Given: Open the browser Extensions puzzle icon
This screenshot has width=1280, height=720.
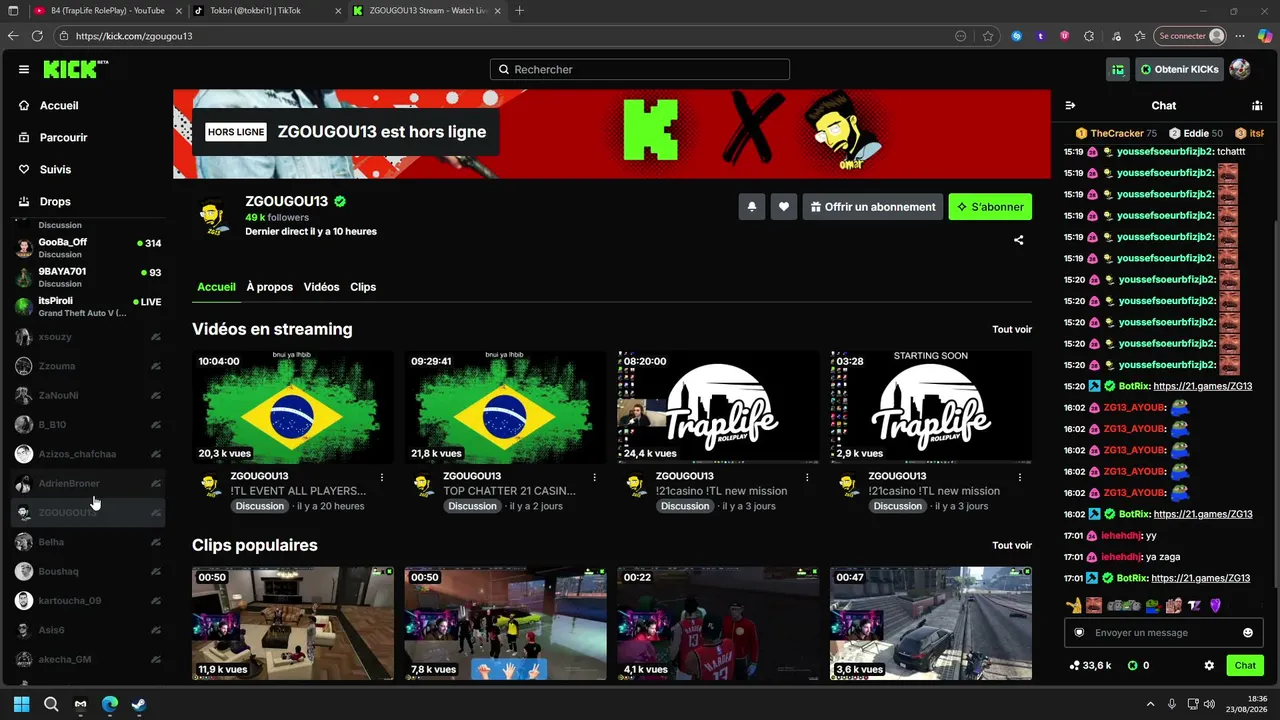Looking at the screenshot, I should pos(1089,36).
